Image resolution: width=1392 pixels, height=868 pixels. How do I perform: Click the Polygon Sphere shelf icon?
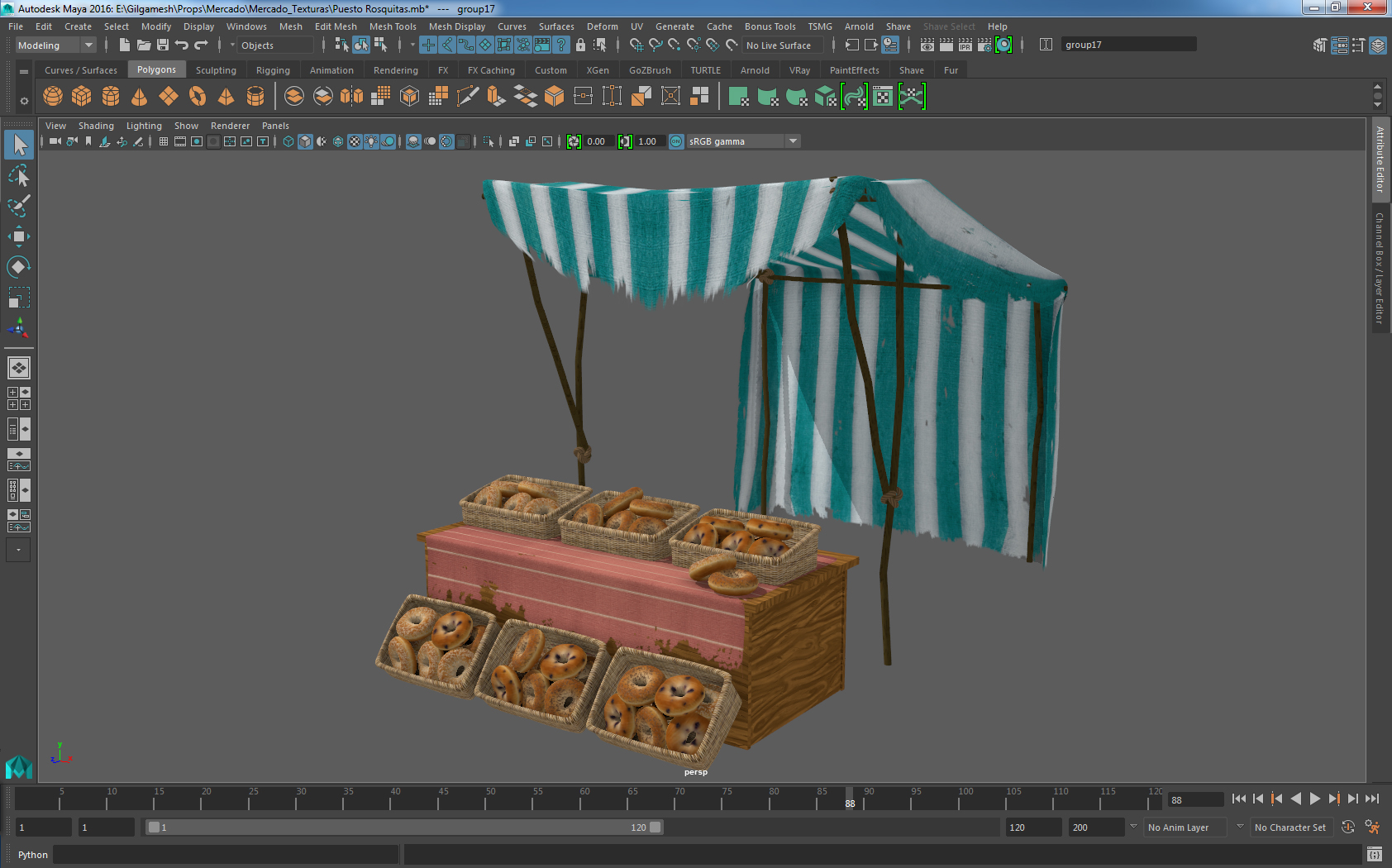53,97
